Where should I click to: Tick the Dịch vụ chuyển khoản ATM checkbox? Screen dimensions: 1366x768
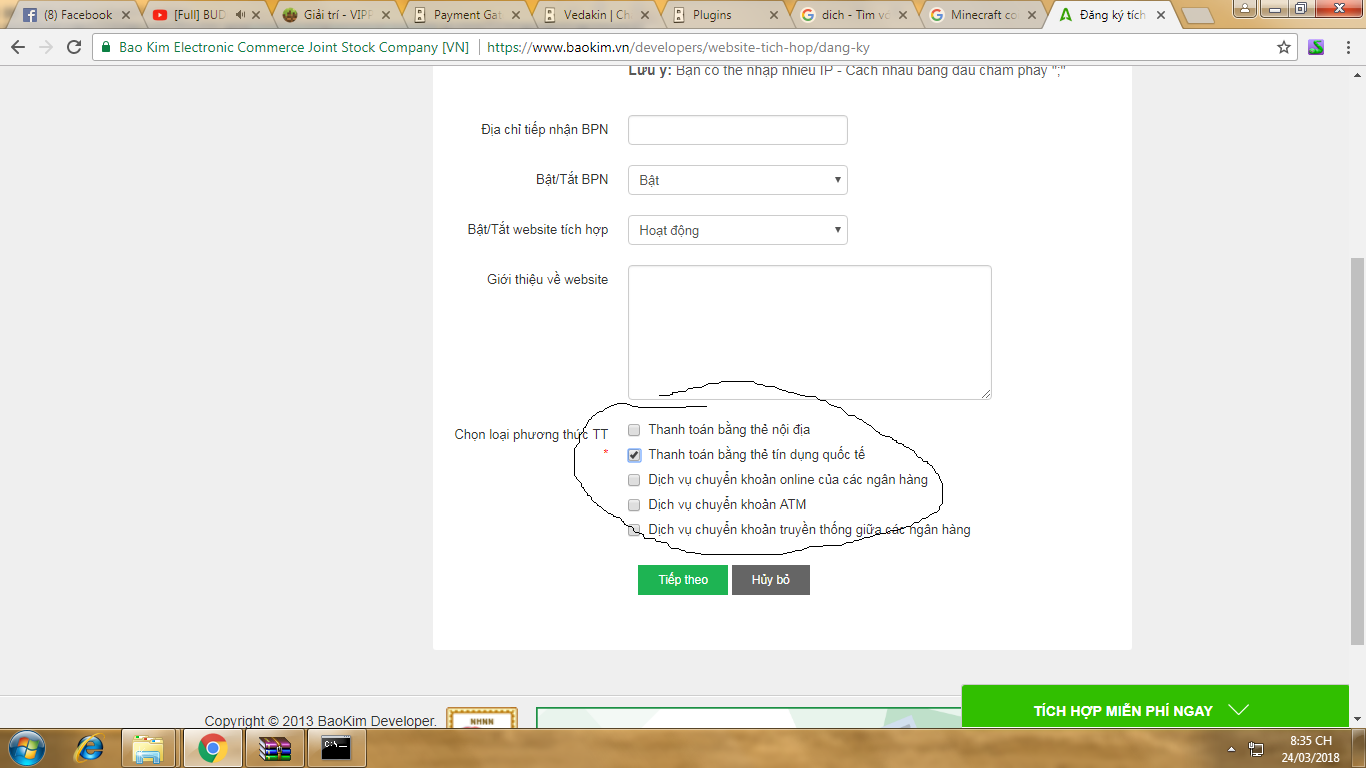pos(634,505)
